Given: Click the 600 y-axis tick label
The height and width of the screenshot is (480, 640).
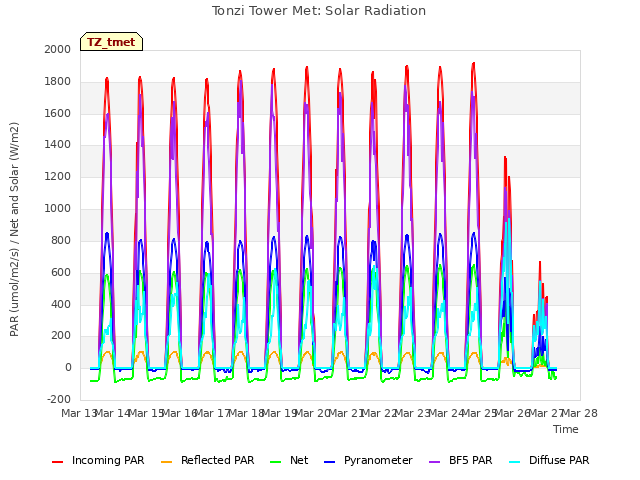Looking at the screenshot, I should [x=61, y=272].
